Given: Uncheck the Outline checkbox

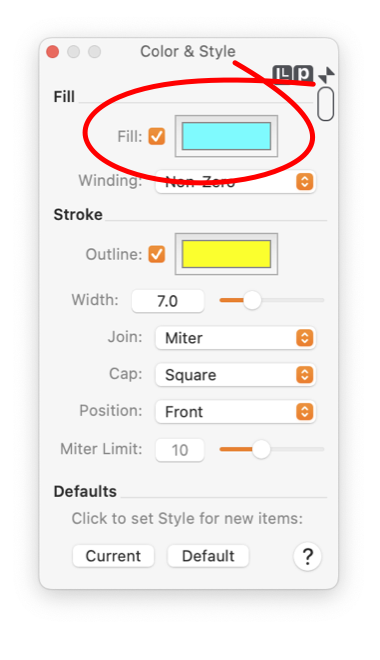Looking at the screenshot, I should (x=157, y=254).
